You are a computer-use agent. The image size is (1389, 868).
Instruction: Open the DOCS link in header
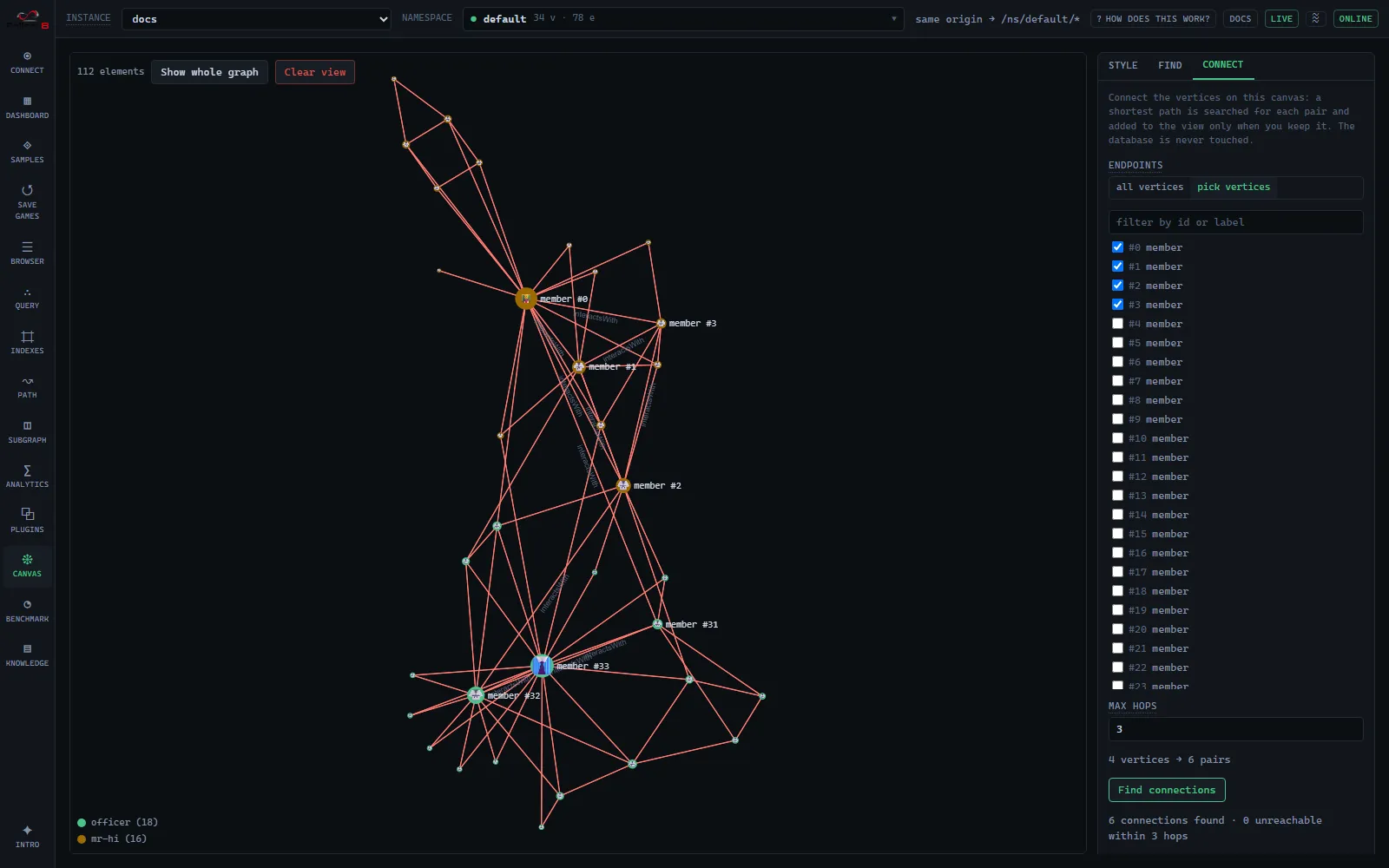point(1241,19)
